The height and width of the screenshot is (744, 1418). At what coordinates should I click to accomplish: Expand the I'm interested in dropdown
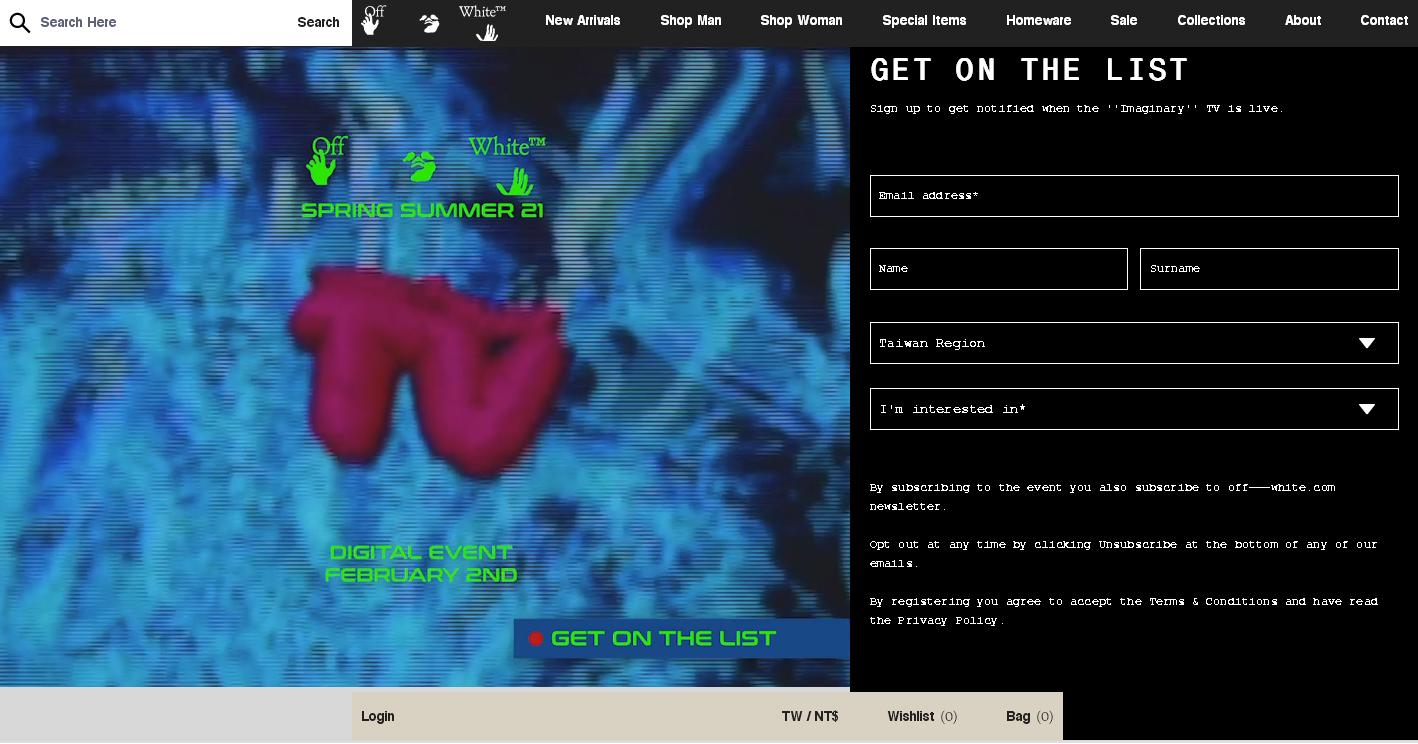click(1134, 409)
